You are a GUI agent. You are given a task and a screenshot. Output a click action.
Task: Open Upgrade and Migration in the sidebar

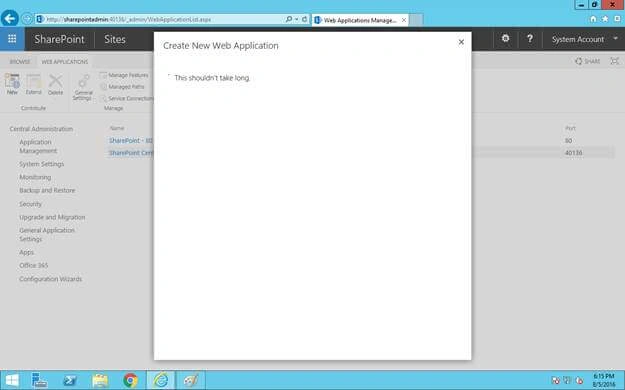(x=52, y=217)
